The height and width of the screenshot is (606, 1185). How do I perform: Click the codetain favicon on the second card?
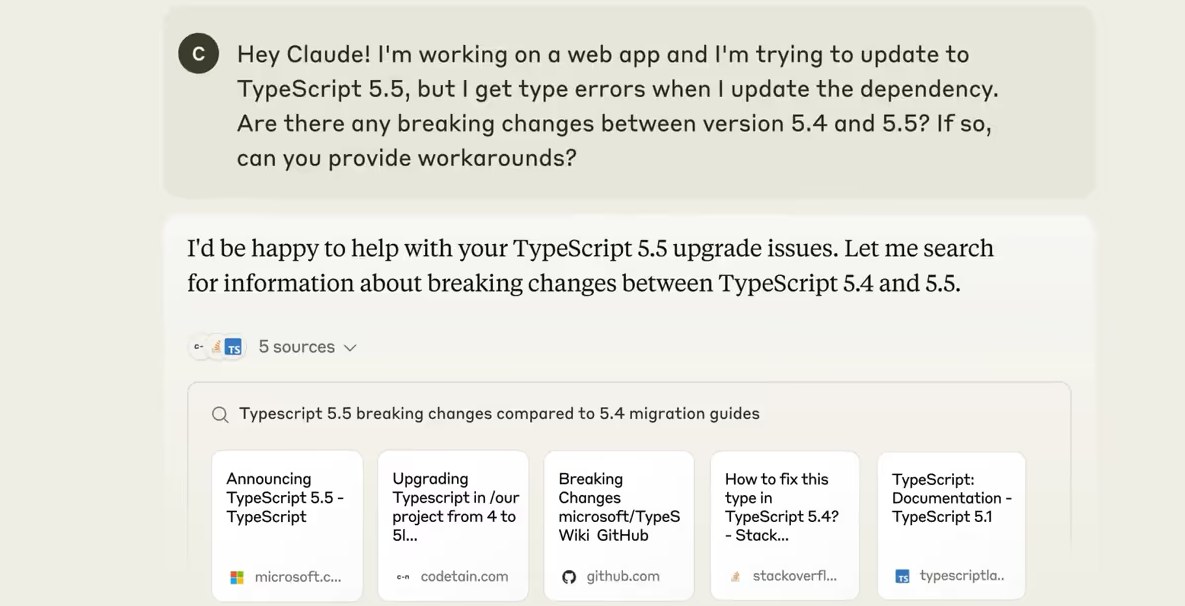(x=403, y=577)
